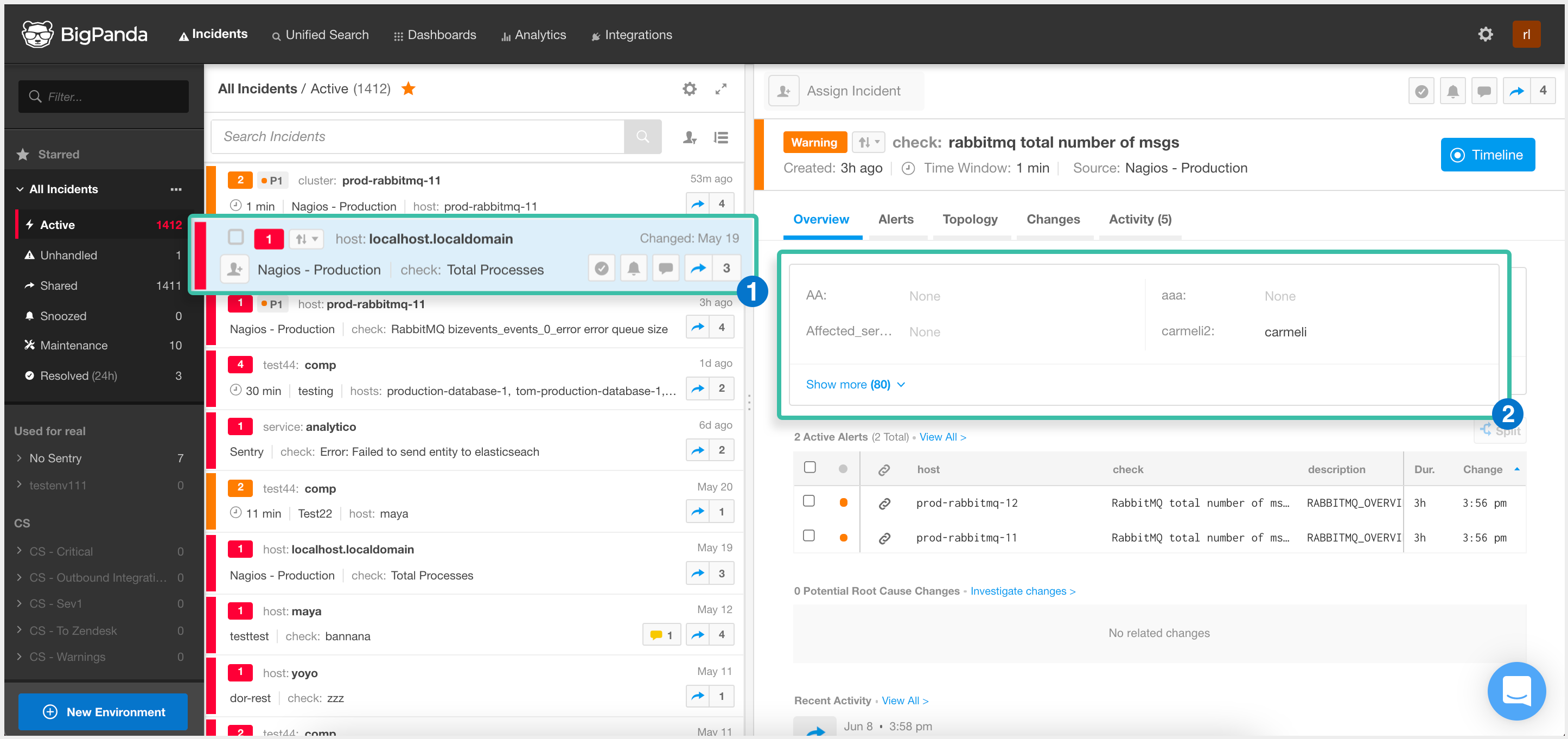Switch to the Changes tab
The height and width of the screenshot is (739, 1568).
coord(1053,220)
